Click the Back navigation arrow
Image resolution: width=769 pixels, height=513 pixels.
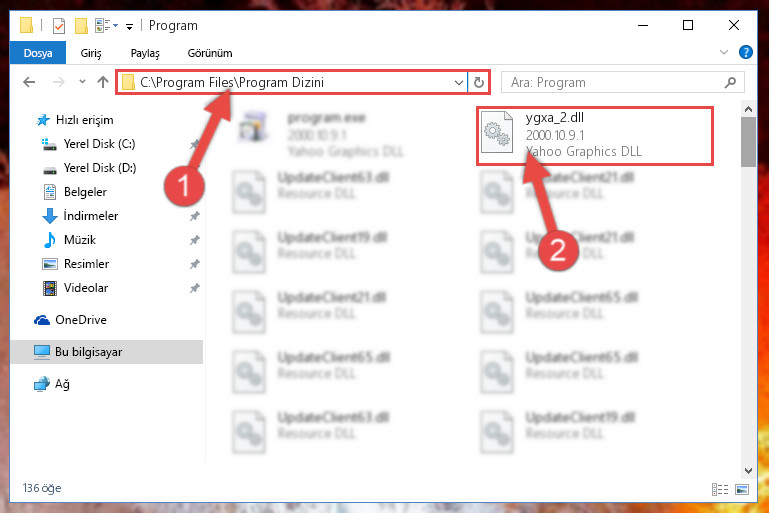(29, 82)
